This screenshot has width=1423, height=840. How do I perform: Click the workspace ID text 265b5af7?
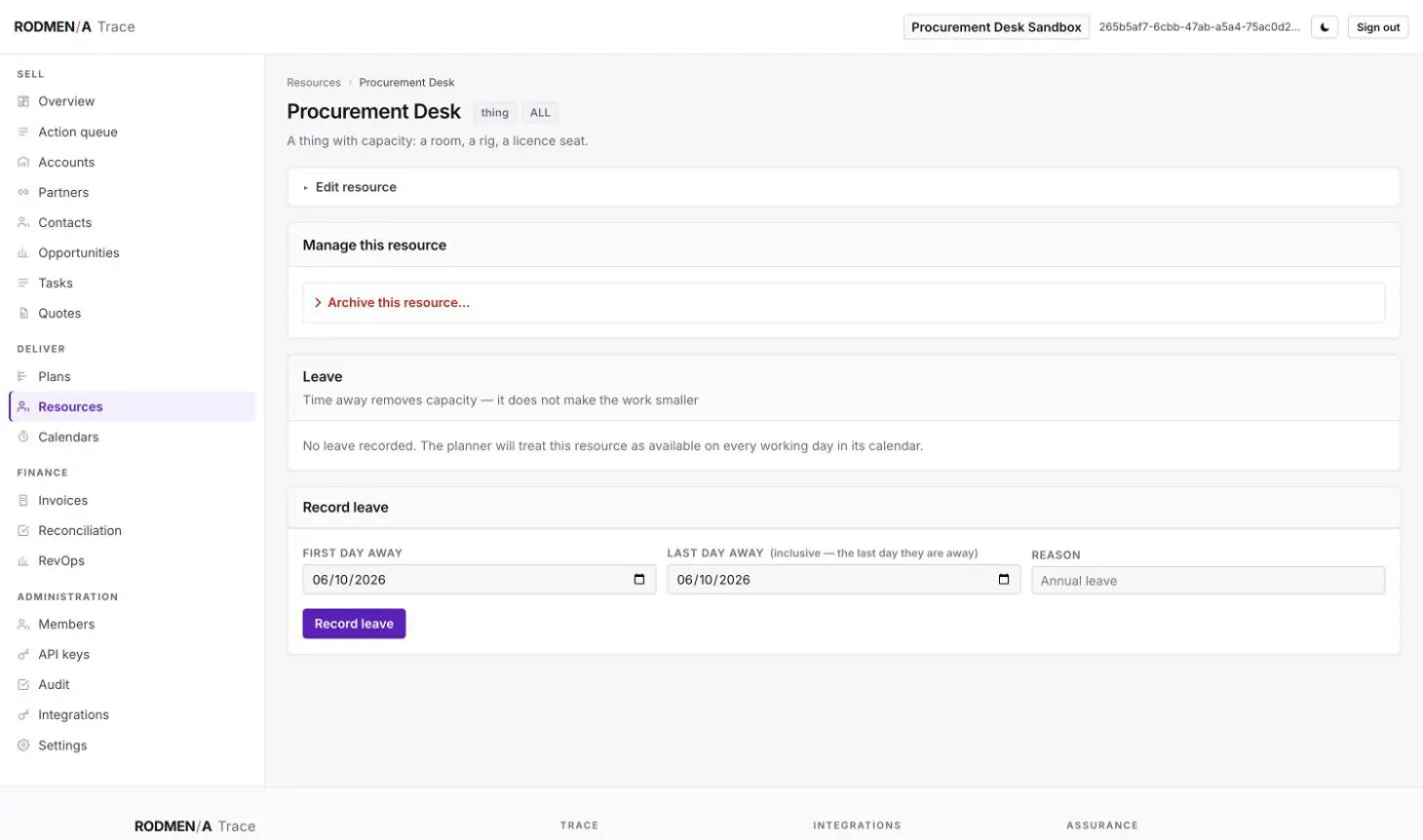coord(1199,27)
